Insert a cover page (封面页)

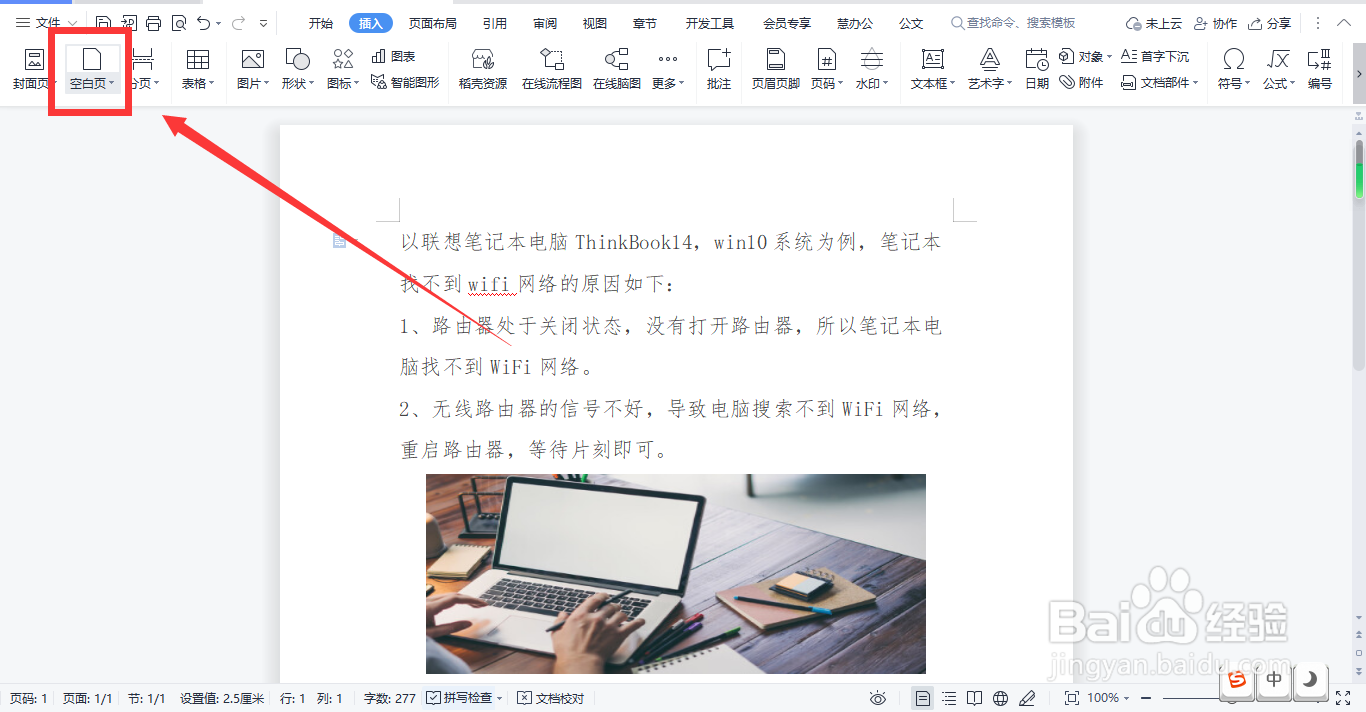tap(33, 69)
